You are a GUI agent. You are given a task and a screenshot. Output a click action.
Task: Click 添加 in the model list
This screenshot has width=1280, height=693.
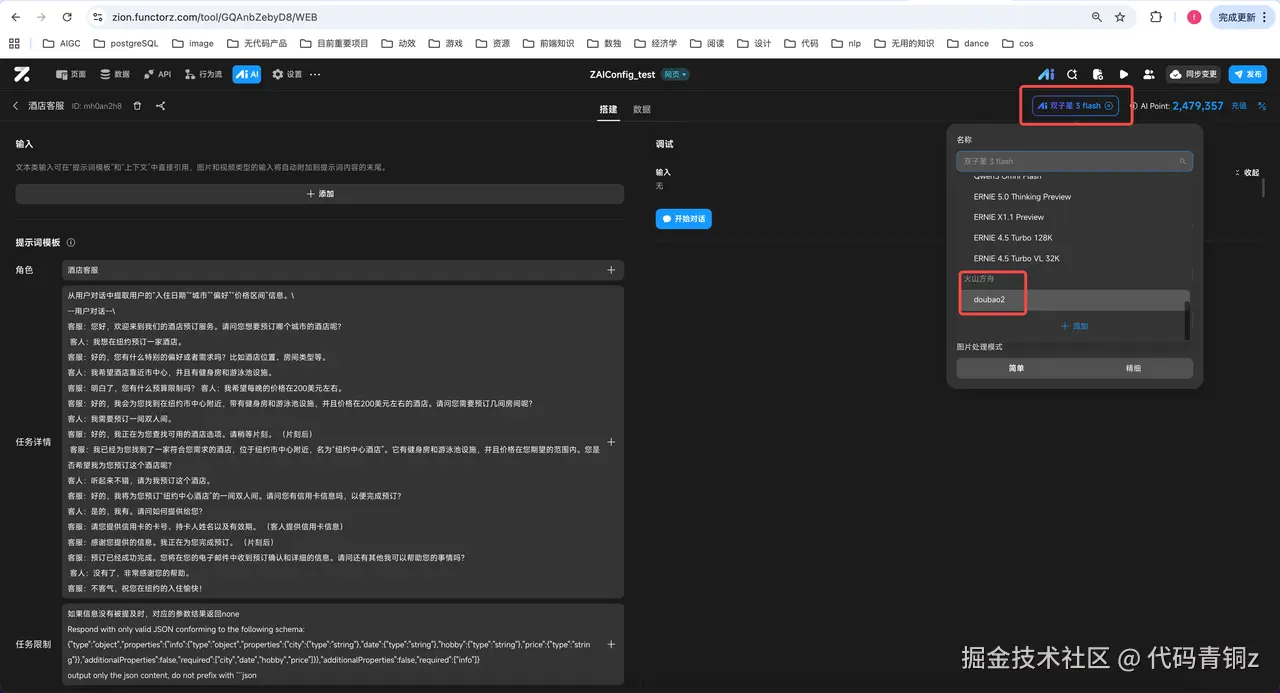[1074, 326]
